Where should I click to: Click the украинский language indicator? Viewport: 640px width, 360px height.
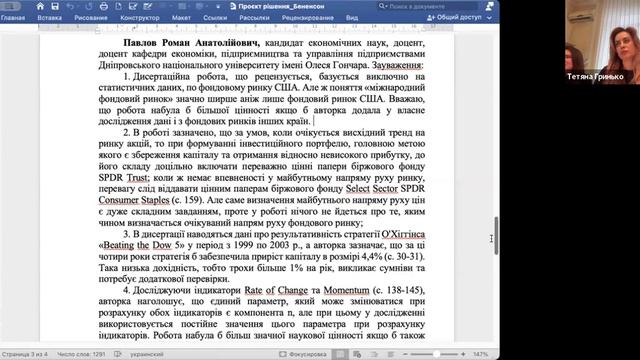[x=147, y=354]
